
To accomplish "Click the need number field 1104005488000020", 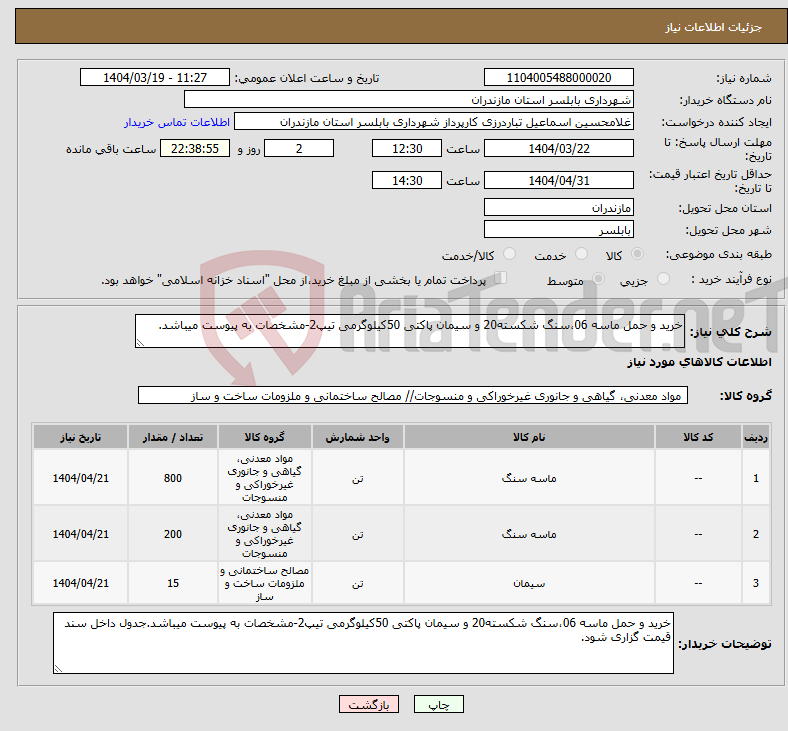I will (x=558, y=78).
